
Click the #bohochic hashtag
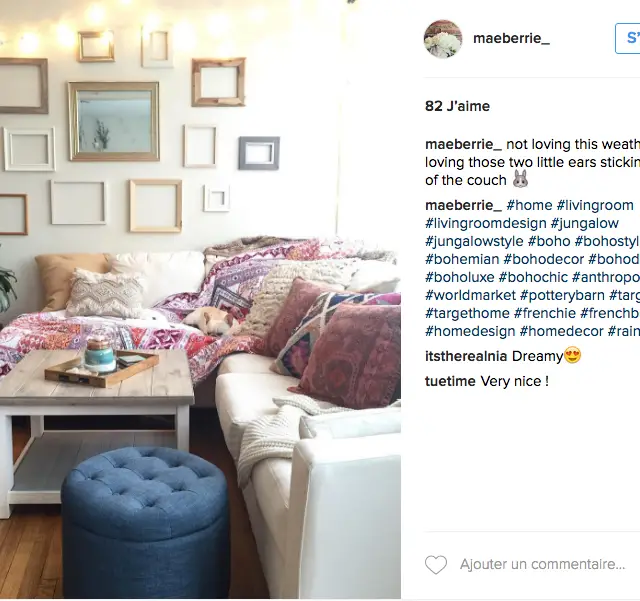pos(533,277)
